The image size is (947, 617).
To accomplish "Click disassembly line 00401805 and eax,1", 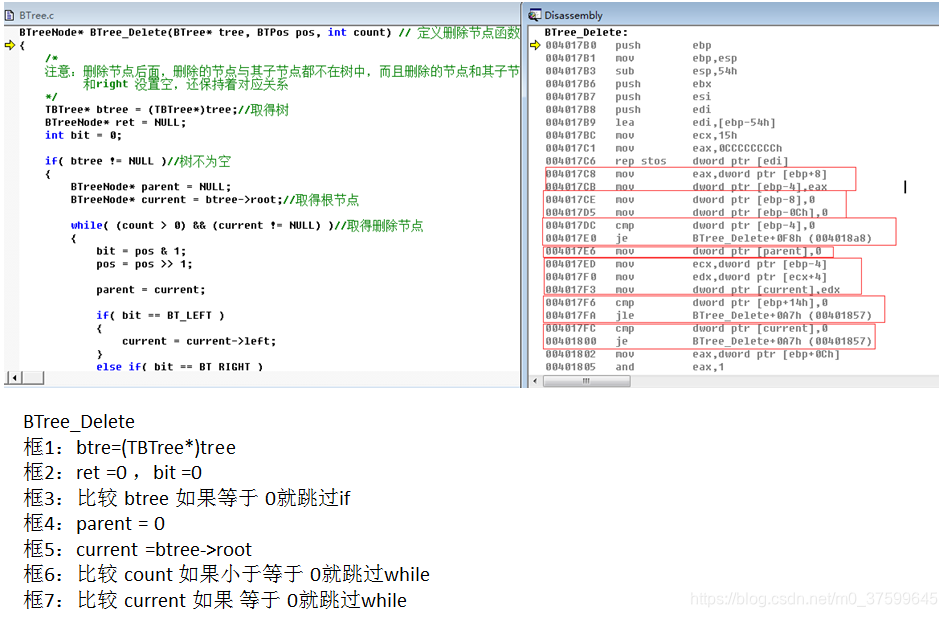I will tap(634, 367).
